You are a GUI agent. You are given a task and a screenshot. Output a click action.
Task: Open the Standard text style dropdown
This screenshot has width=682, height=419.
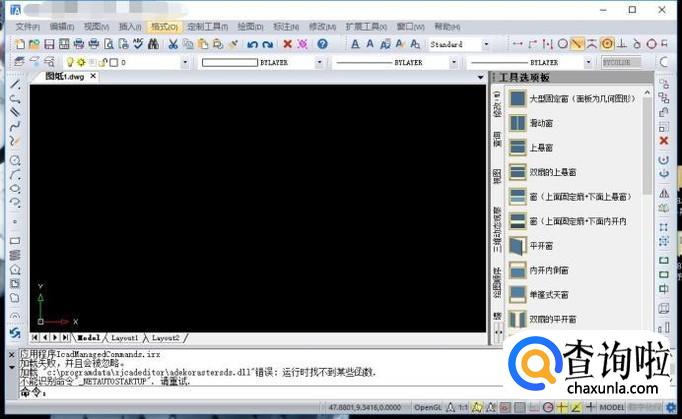tap(486, 45)
